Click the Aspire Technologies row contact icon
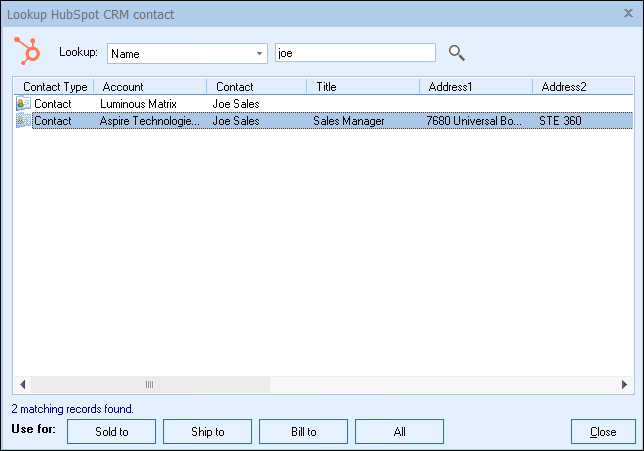 tap(23, 121)
